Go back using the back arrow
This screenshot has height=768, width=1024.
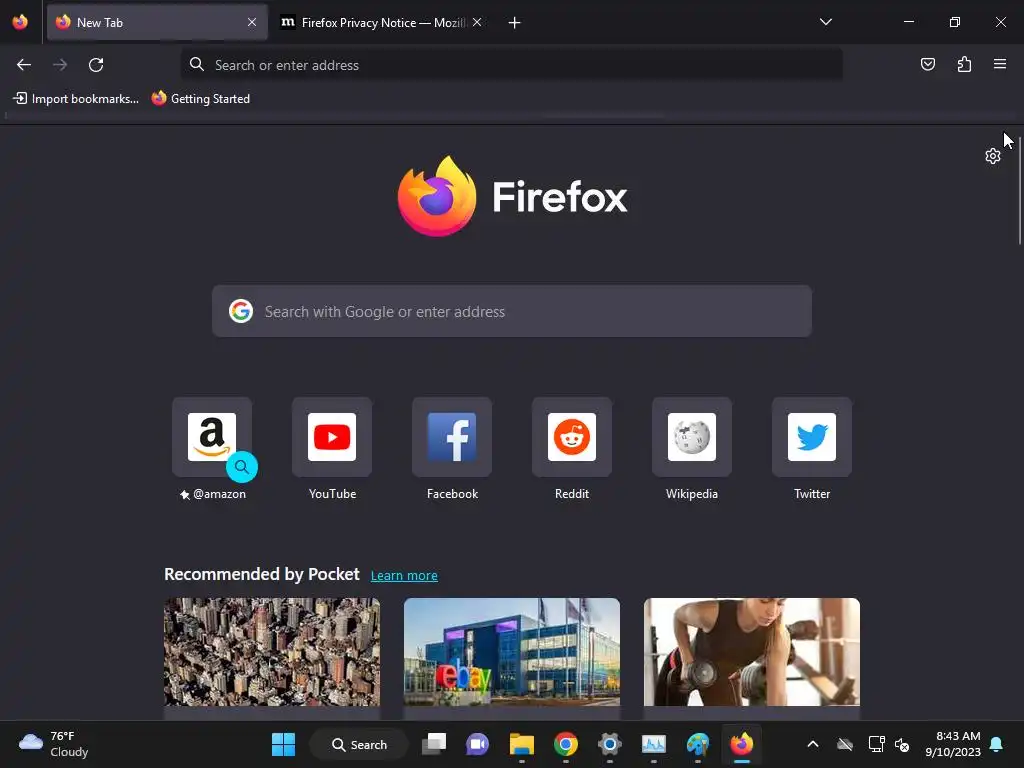(24, 65)
